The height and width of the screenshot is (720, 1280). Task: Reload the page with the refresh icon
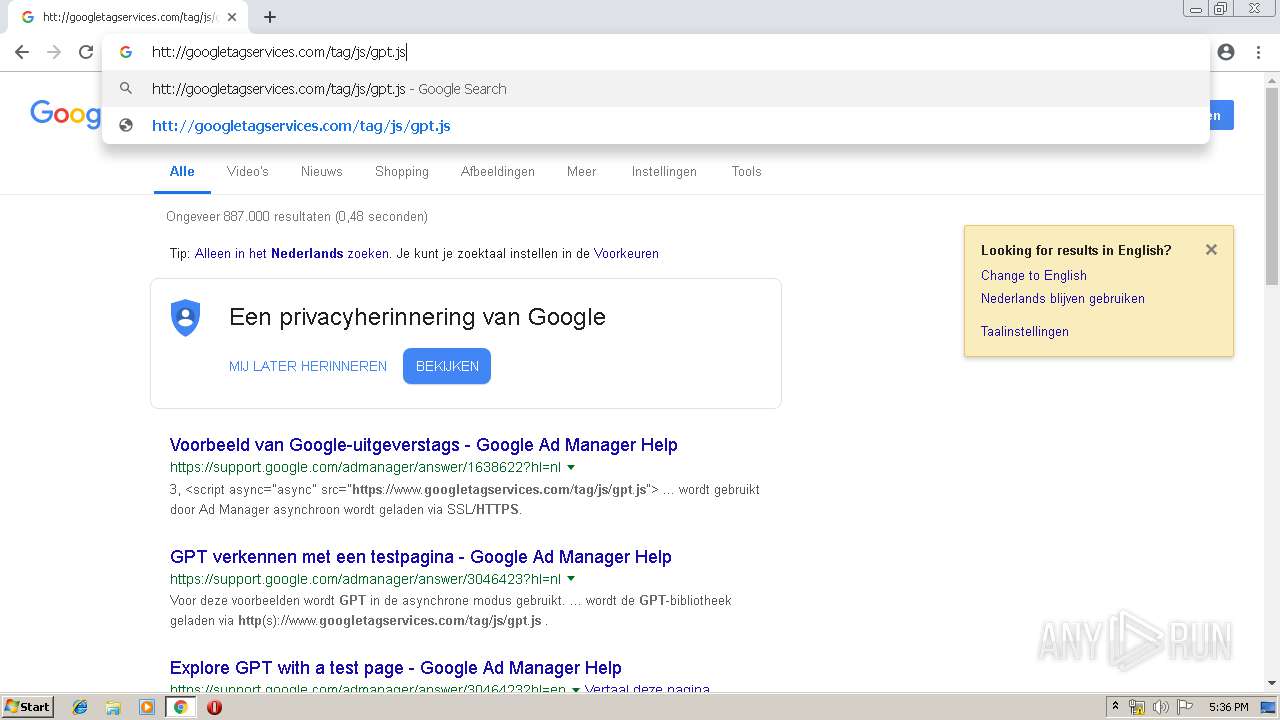point(86,52)
